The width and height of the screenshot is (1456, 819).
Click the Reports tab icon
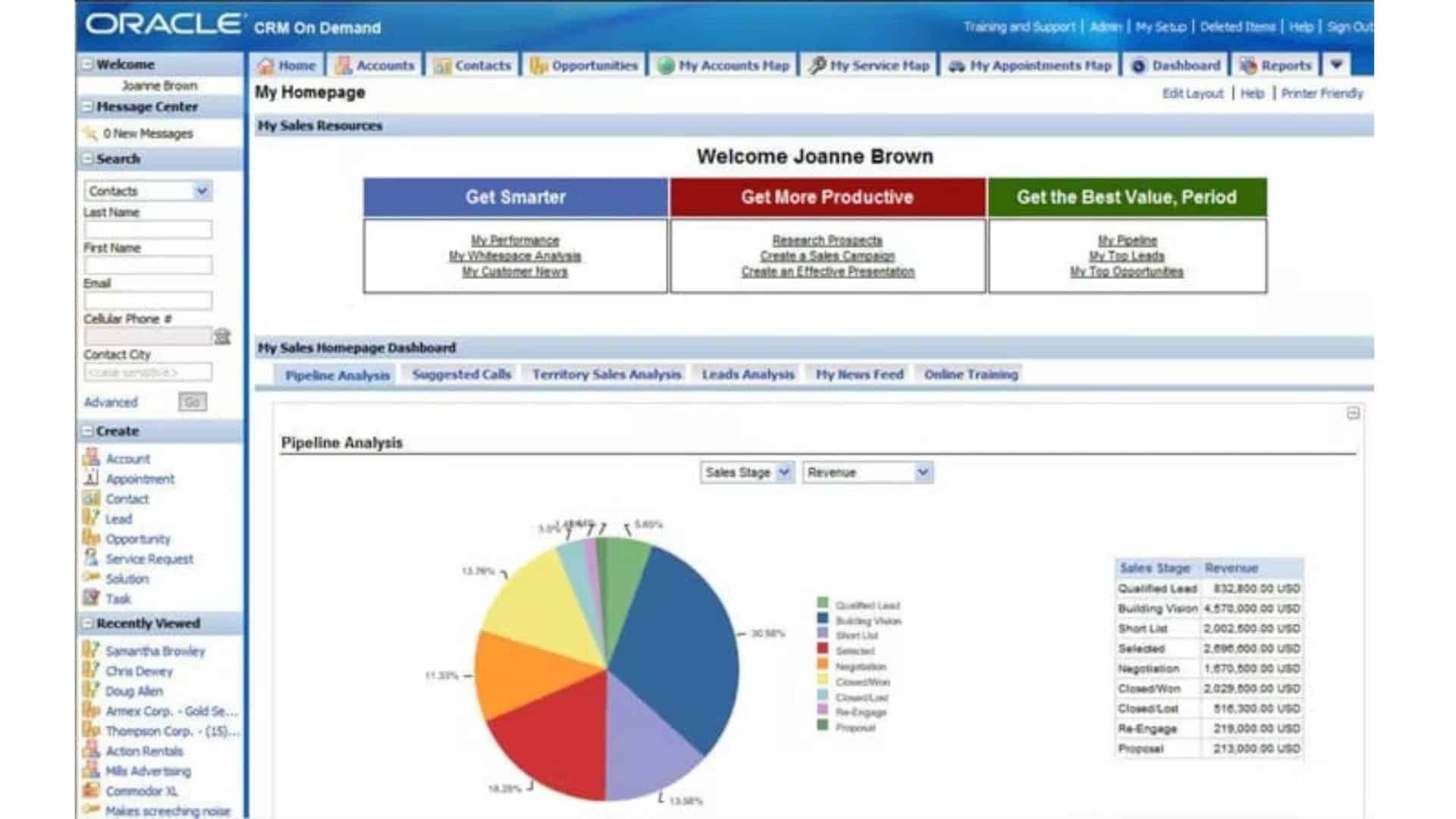(1248, 65)
